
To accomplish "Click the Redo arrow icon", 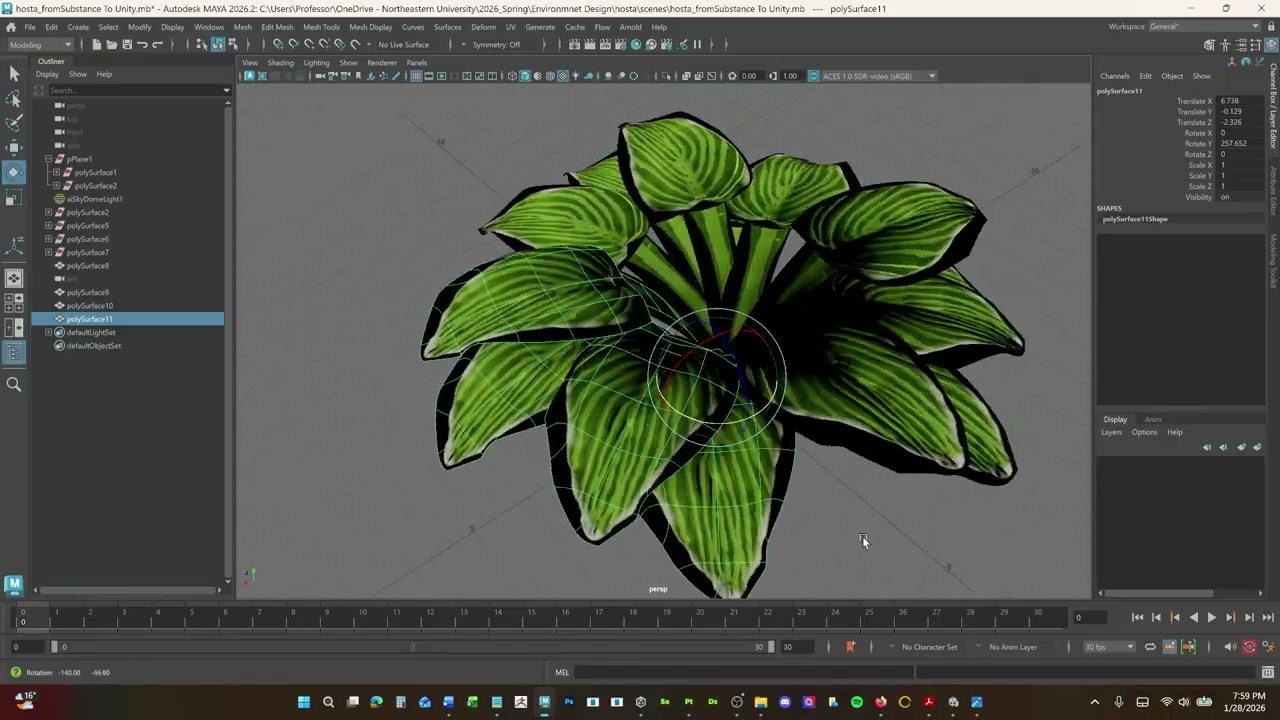I will pyautogui.click(x=157, y=44).
